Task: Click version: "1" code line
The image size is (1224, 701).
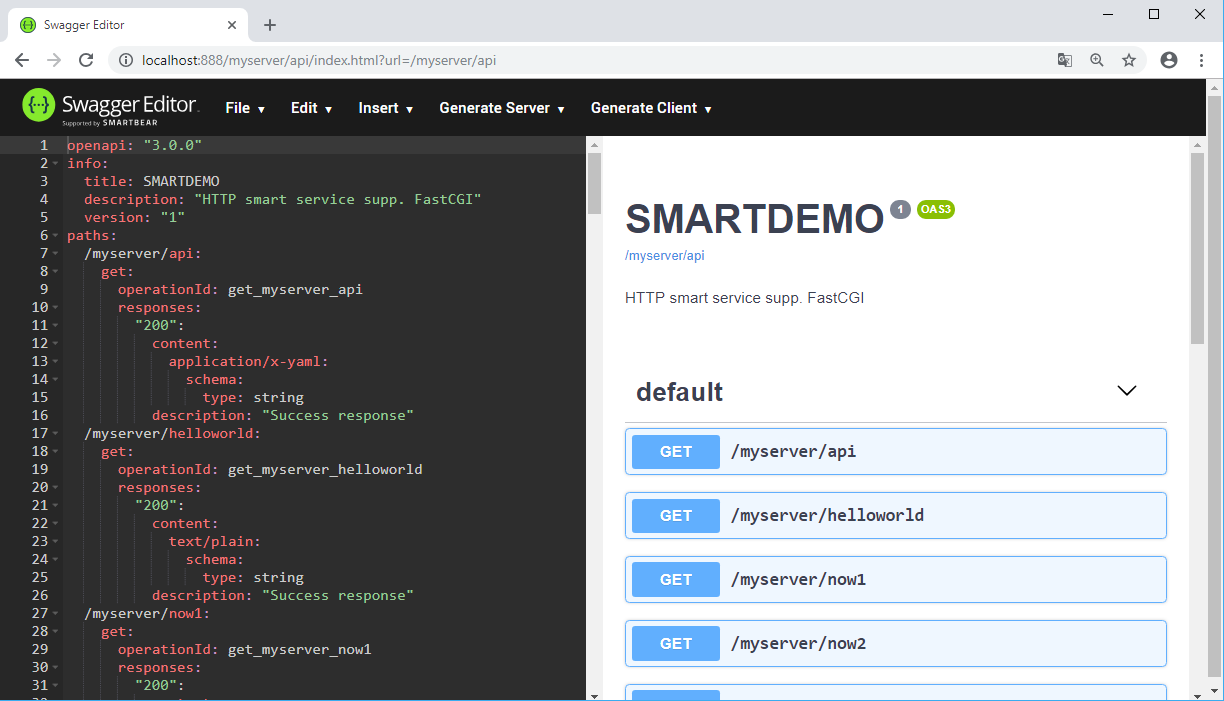Action: point(135,217)
